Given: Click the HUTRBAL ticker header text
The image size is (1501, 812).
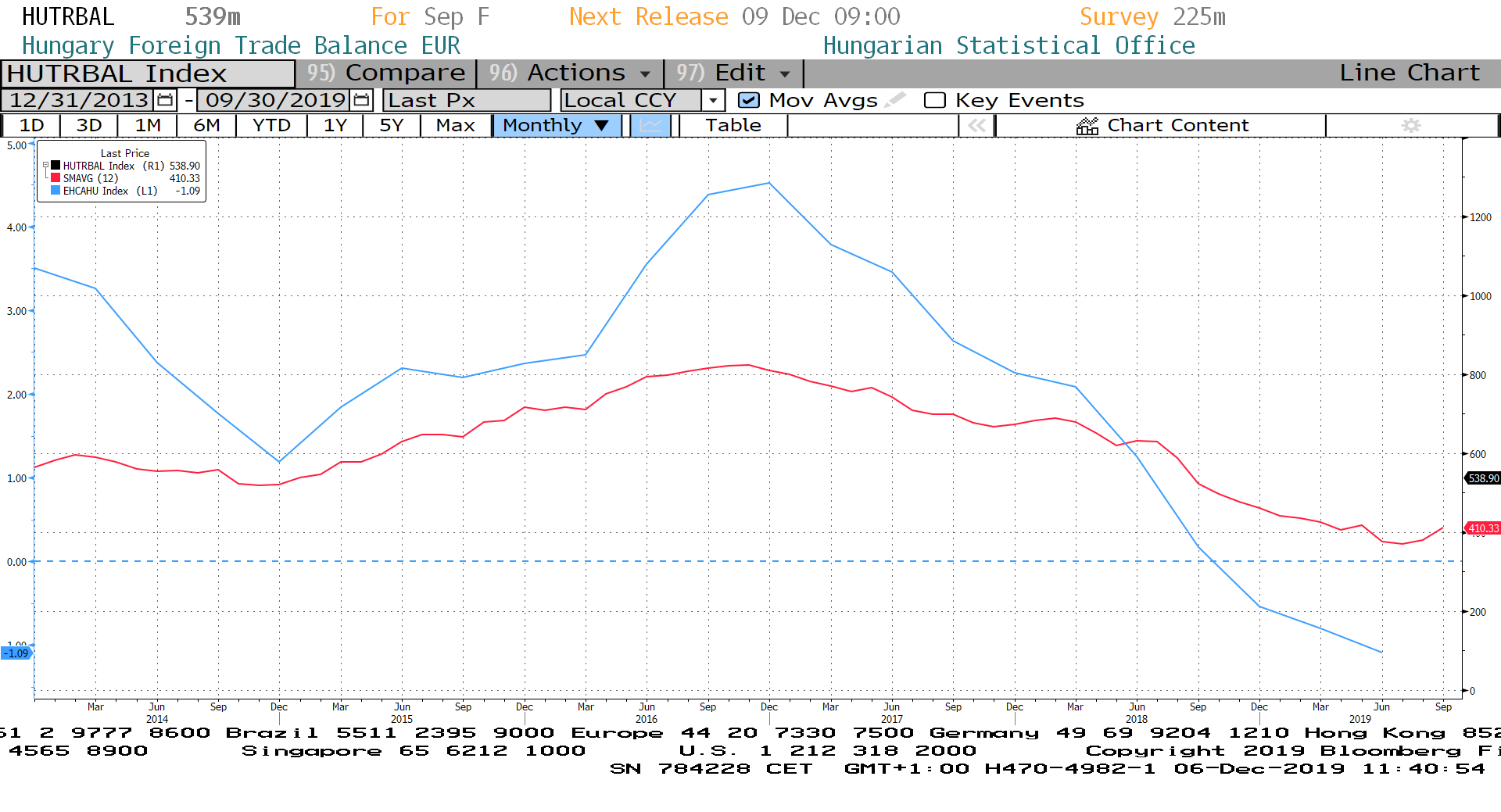Looking at the screenshot, I should [x=68, y=16].
